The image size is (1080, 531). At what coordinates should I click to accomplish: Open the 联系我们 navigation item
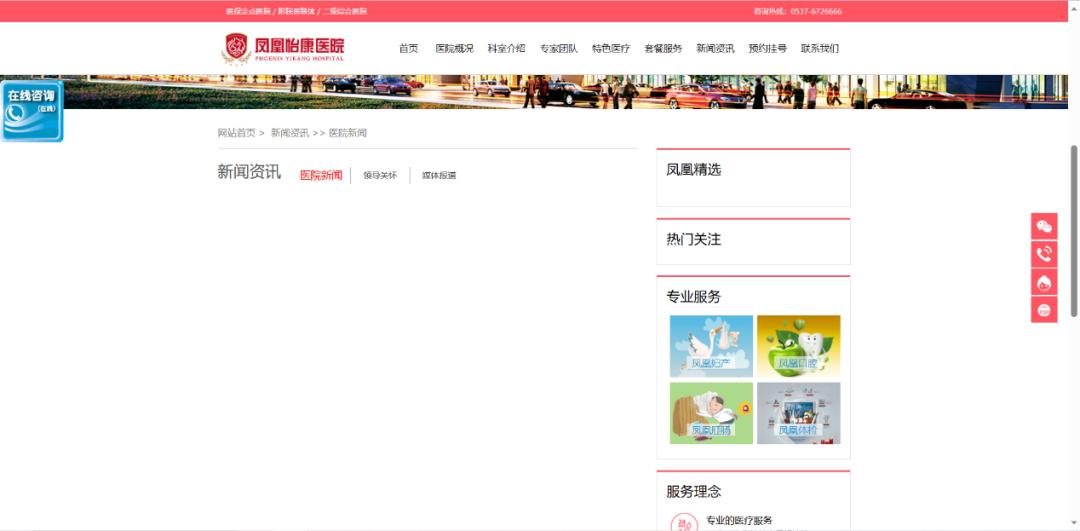(x=820, y=48)
